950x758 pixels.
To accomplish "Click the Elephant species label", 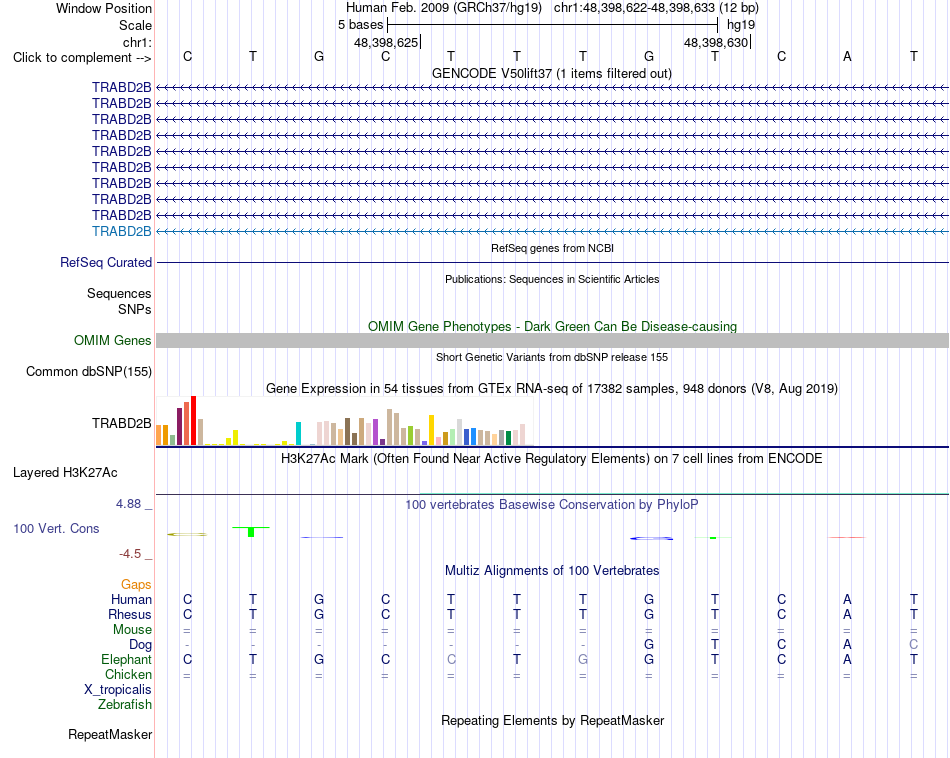I will (x=126, y=659).
